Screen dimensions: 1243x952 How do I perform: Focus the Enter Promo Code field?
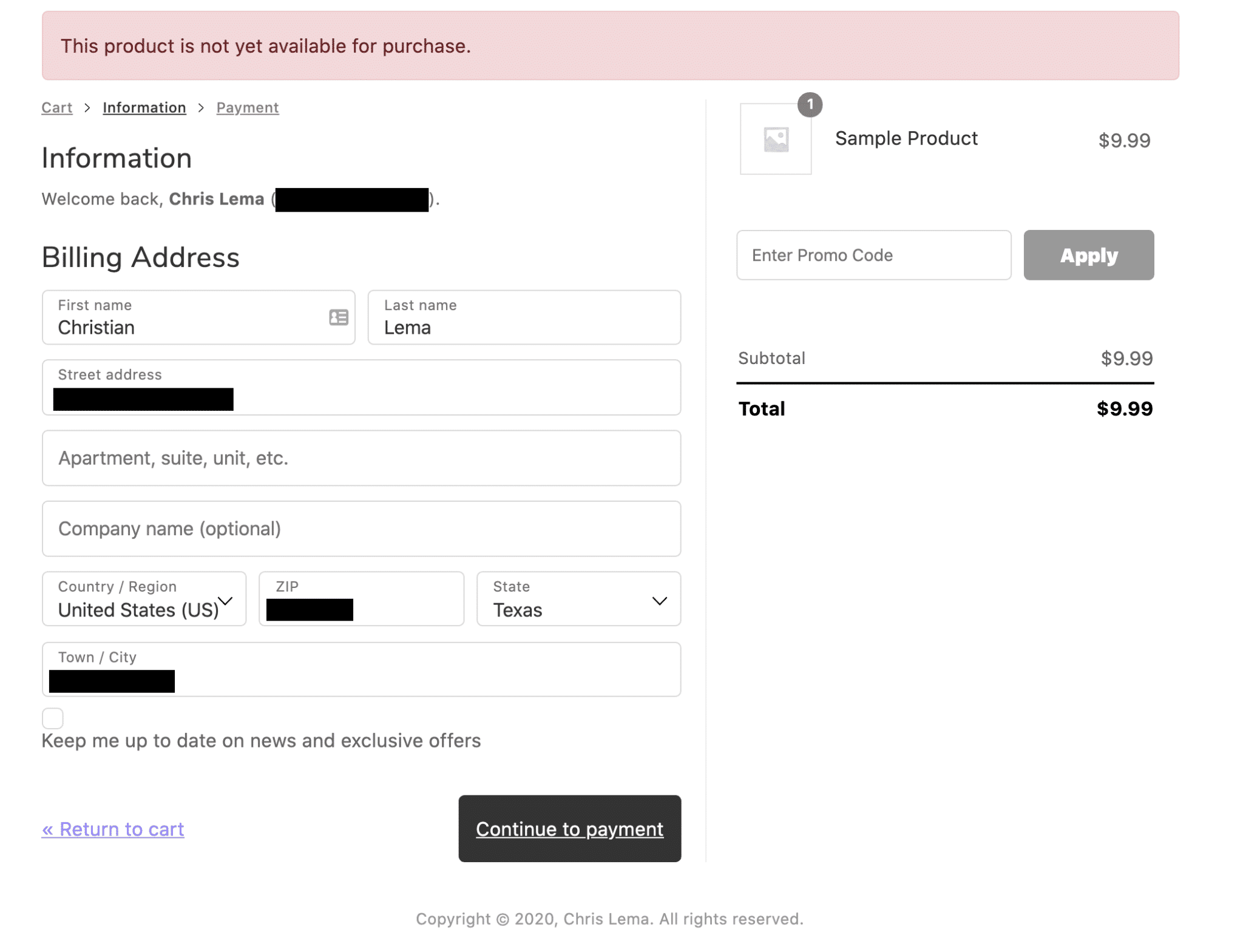(x=873, y=255)
